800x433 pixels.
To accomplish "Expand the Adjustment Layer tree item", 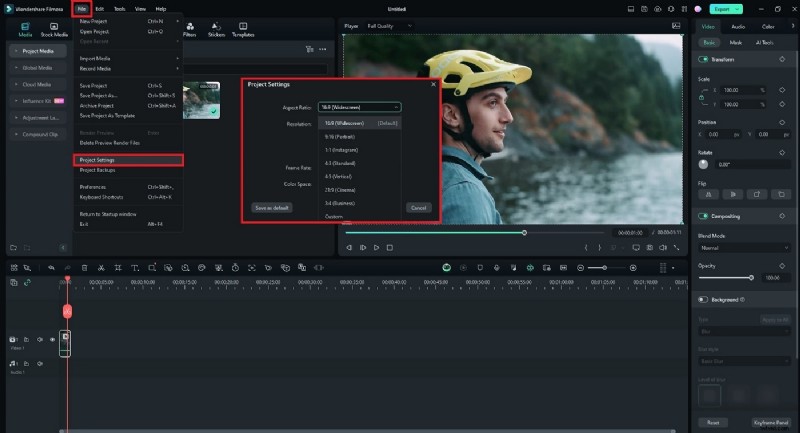I will click(16, 118).
